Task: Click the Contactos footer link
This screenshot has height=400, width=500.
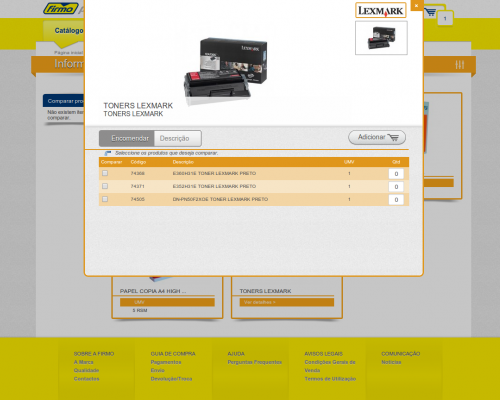Action: pyautogui.click(x=86, y=379)
